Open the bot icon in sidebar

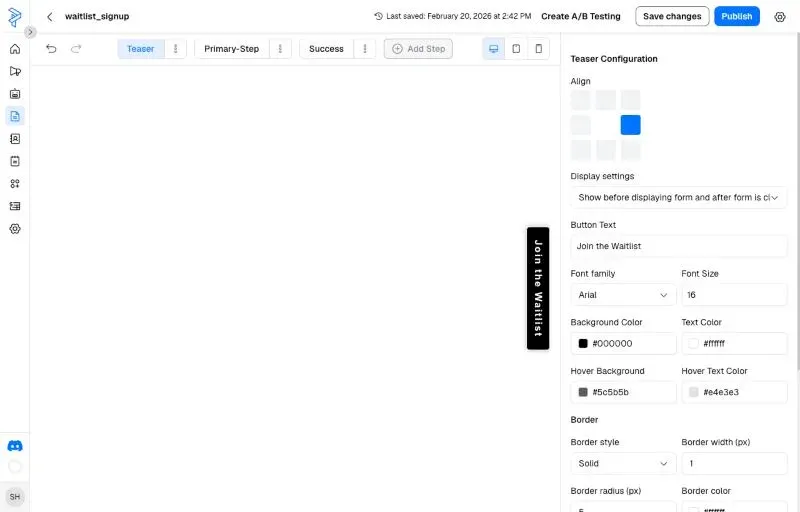pos(15,94)
